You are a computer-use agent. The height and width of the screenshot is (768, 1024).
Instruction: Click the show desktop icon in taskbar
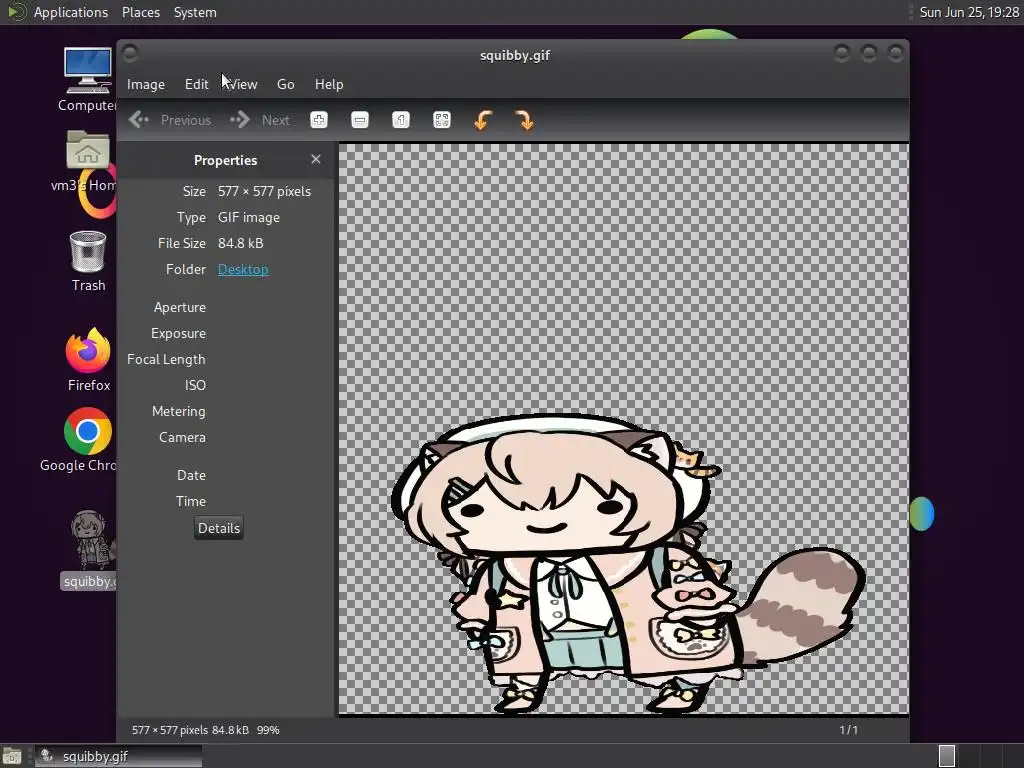(x=12, y=756)
